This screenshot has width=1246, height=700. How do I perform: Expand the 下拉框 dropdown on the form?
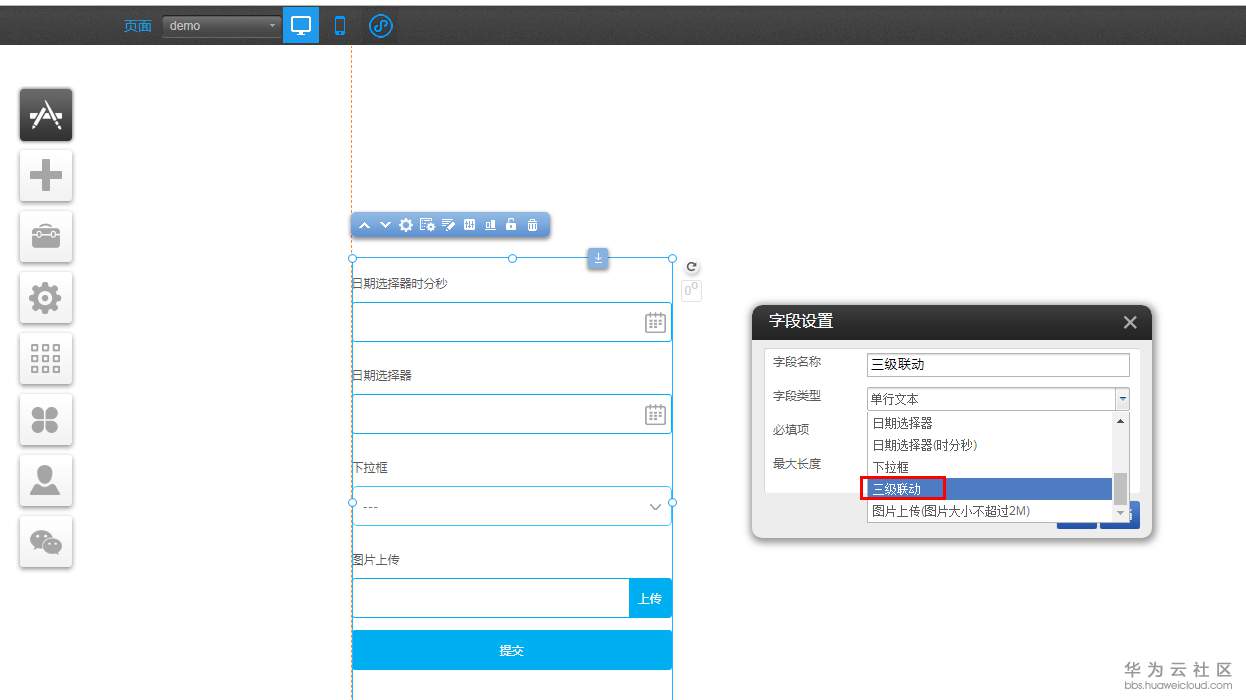(x=512, y=506)
